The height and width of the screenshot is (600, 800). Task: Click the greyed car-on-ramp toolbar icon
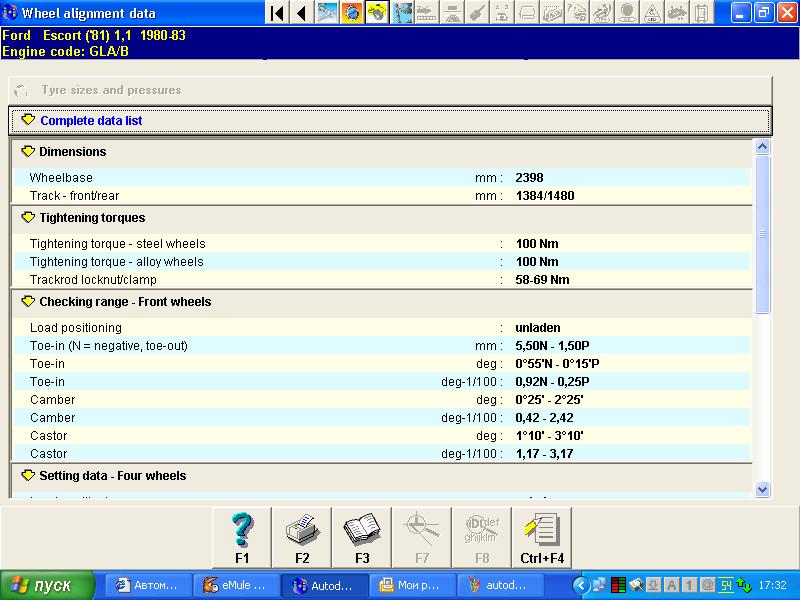pos(427,13)
